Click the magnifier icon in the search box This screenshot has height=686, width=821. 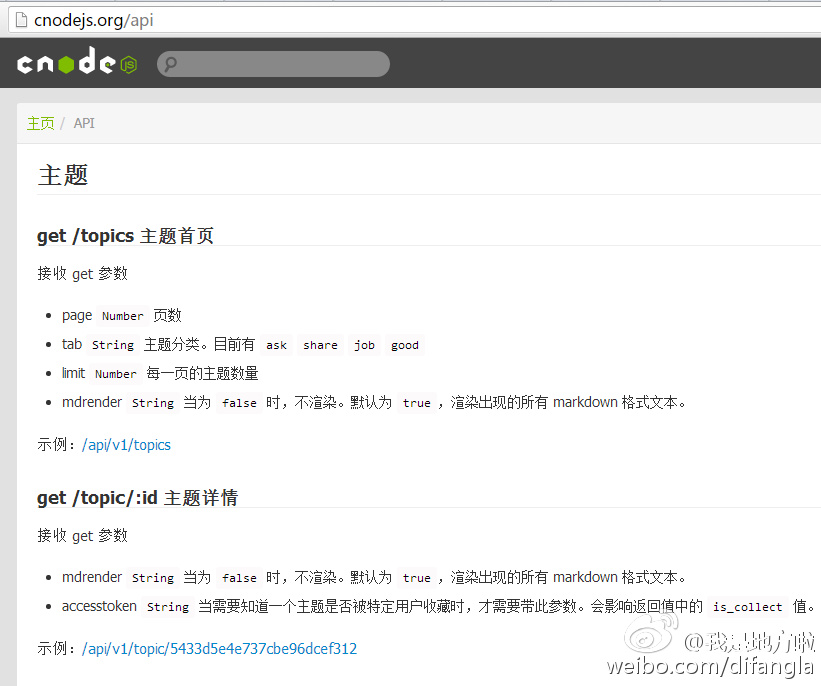coord(172,63)
